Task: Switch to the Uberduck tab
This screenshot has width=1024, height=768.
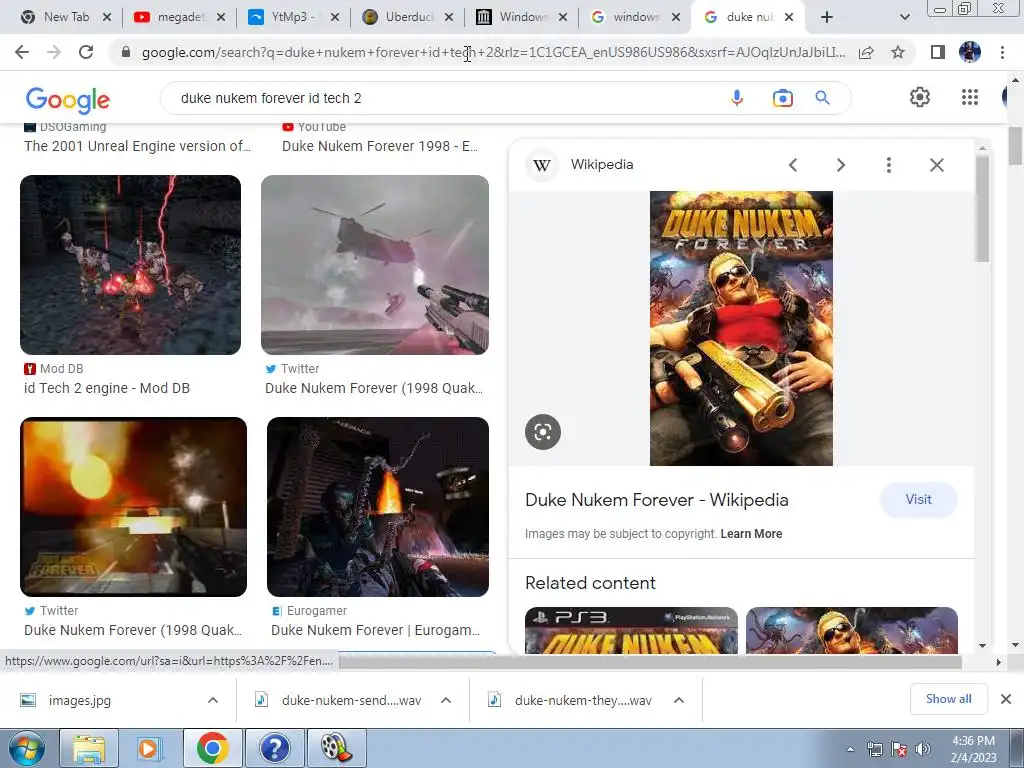Action: pos(408,17)
